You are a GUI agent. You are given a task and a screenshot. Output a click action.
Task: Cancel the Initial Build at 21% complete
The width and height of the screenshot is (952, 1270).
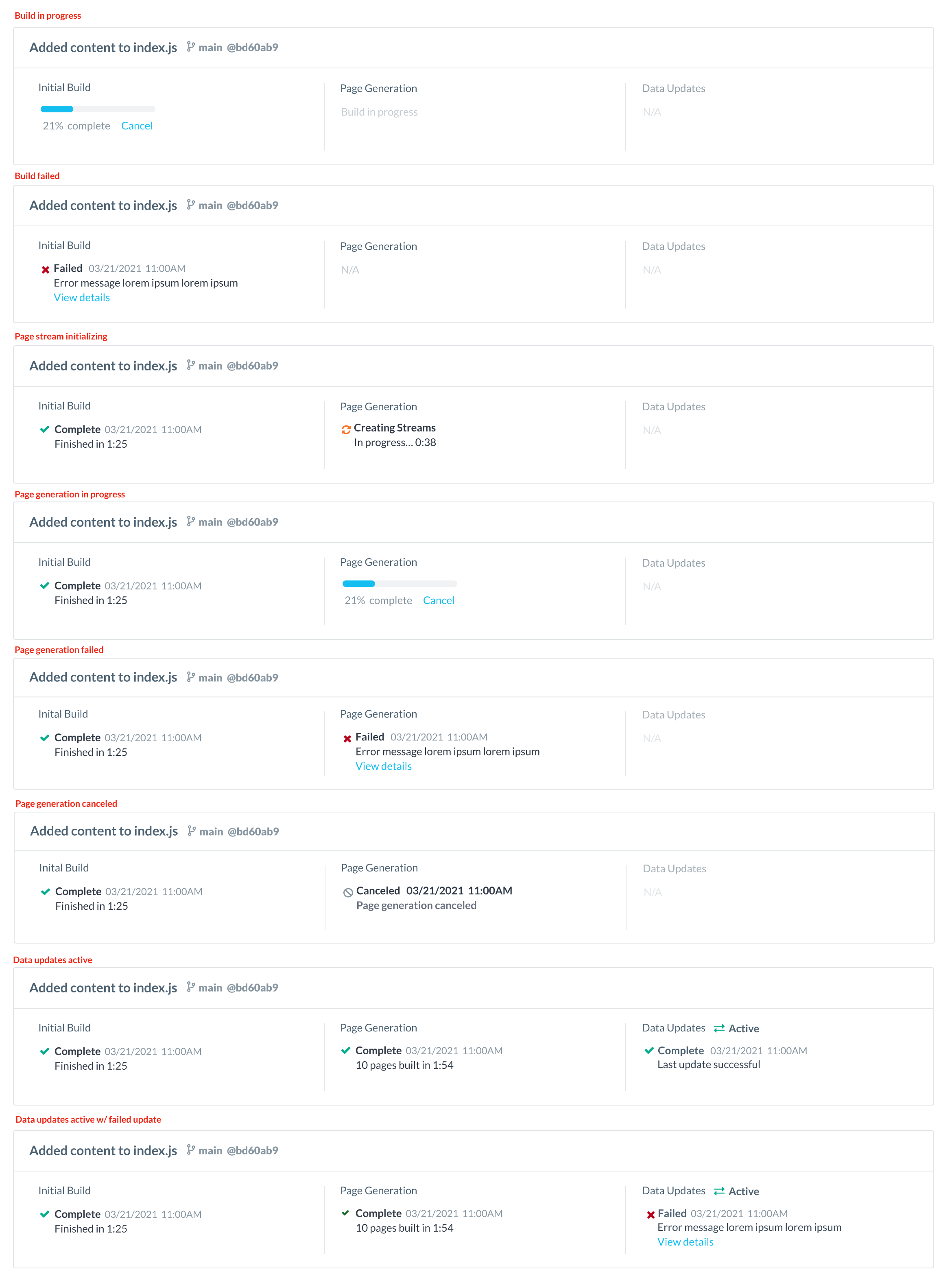[137, 126]
